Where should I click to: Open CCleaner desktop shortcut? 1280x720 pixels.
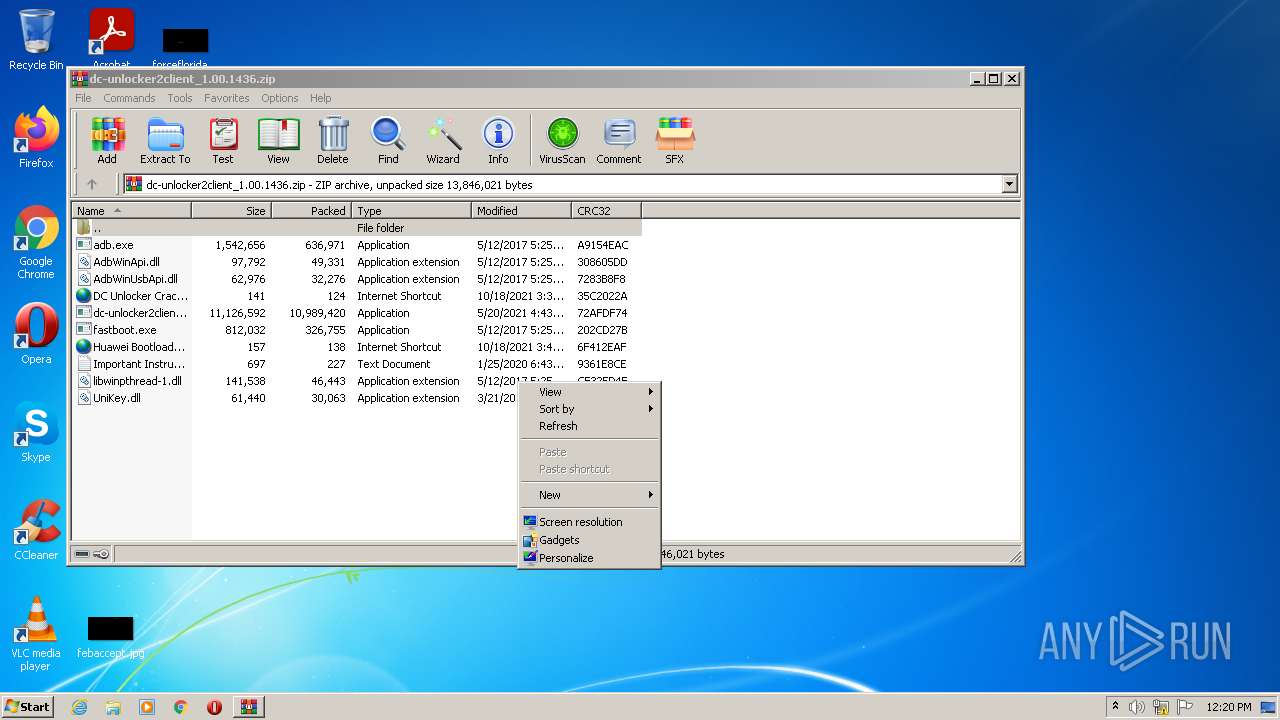click(36, 530)
